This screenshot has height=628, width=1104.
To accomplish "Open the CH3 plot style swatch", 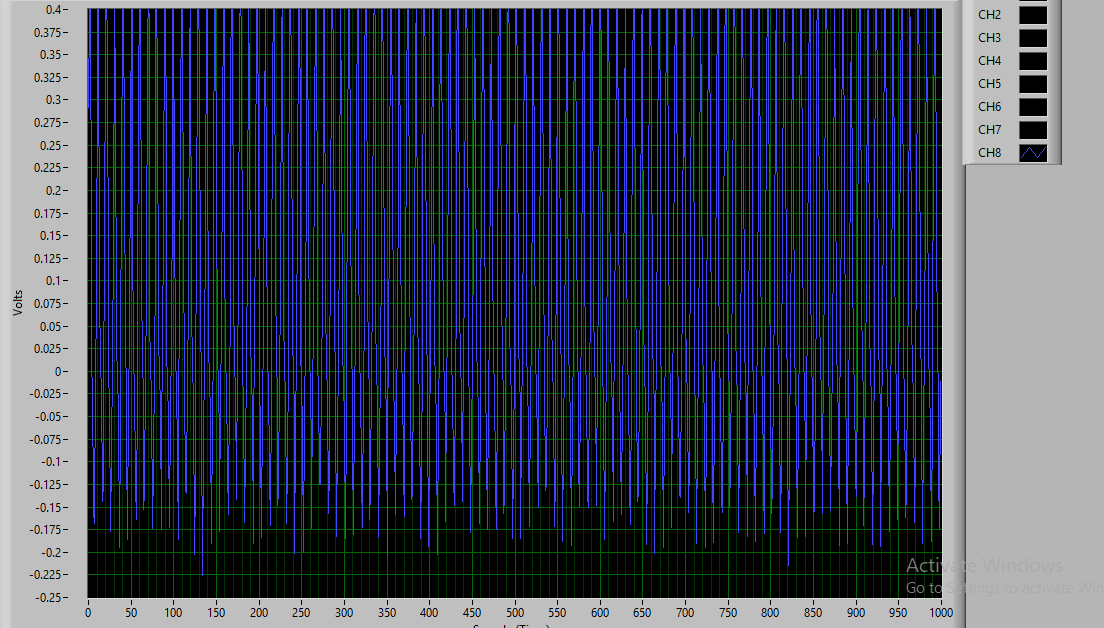I will point(1033,38).
